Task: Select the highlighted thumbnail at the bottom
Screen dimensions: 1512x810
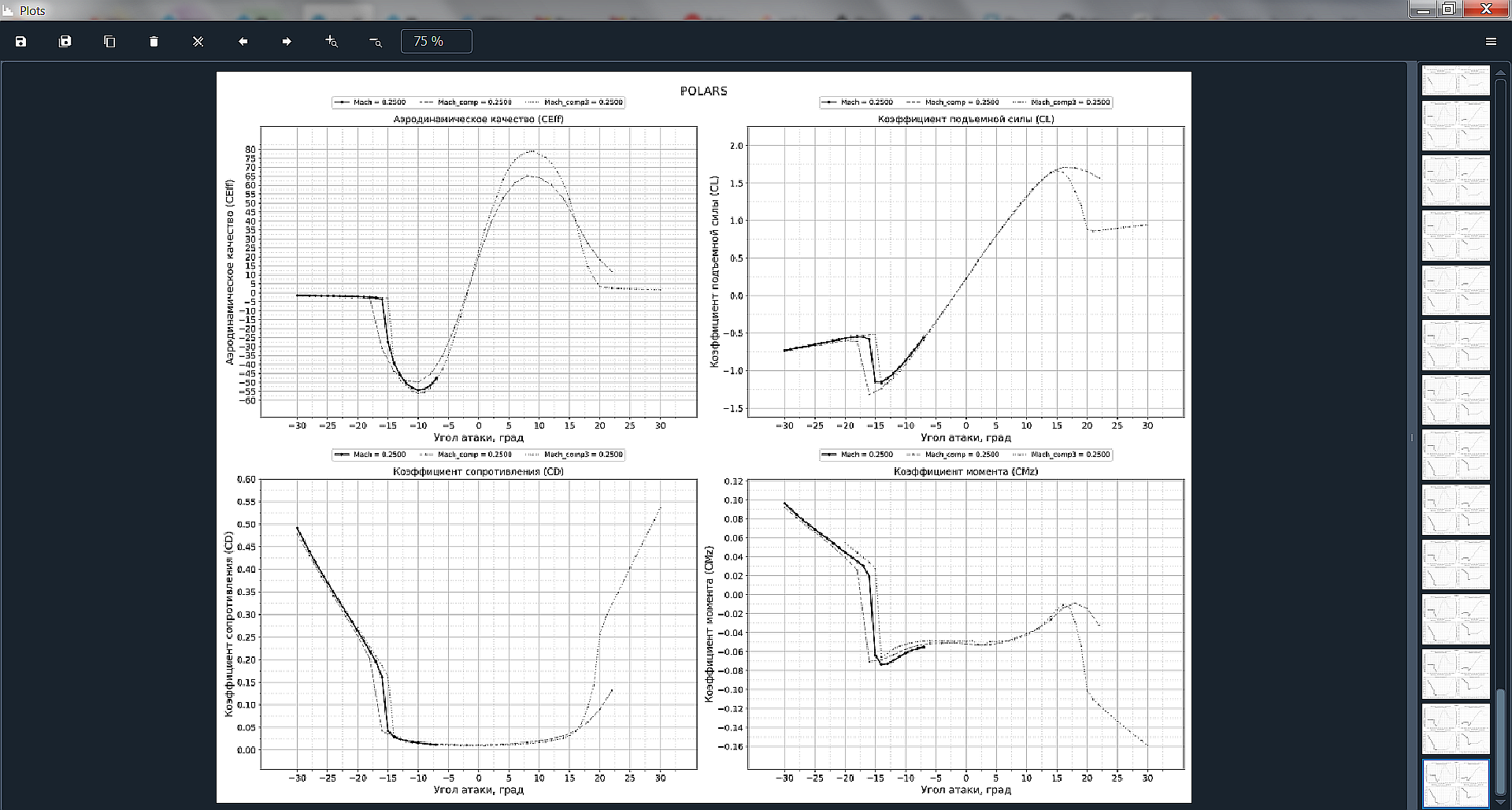Action: coord(1455,783)
